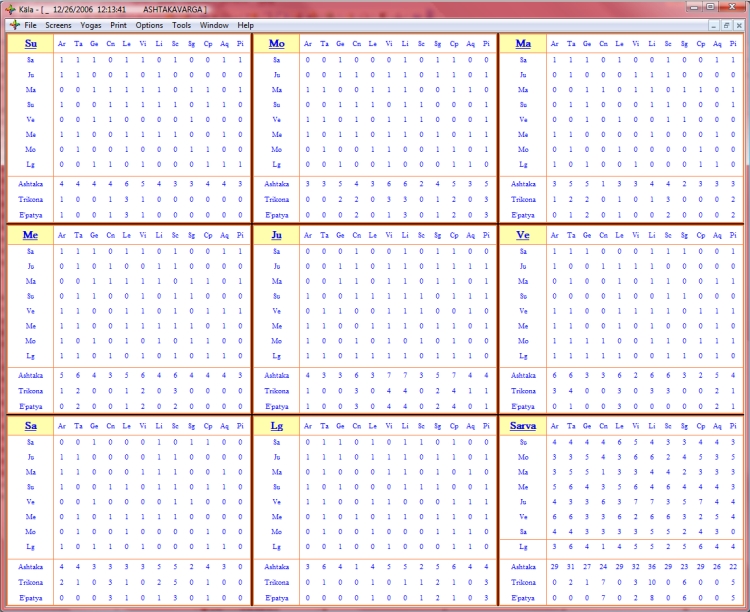Click Cp column header in Ju table
Image resolution: width=750 pixels, height=612 pixels.
coord(454,235)
